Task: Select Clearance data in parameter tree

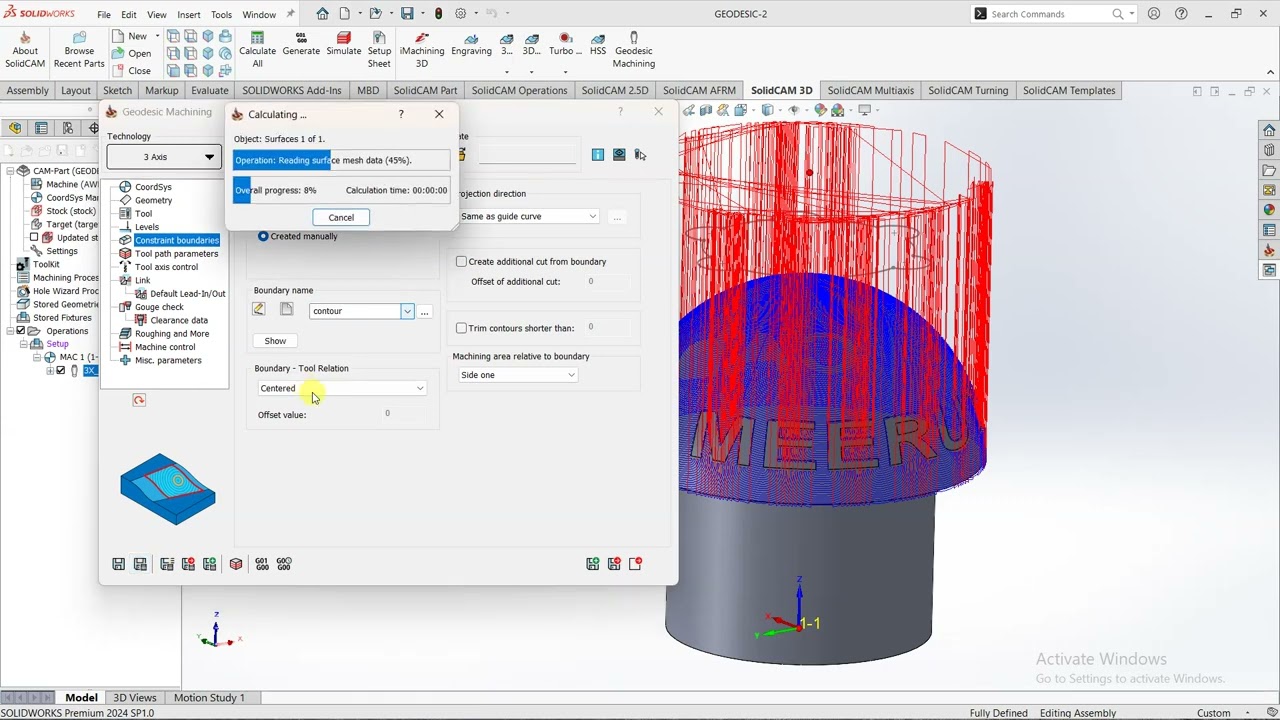Action: pos(179,320)
